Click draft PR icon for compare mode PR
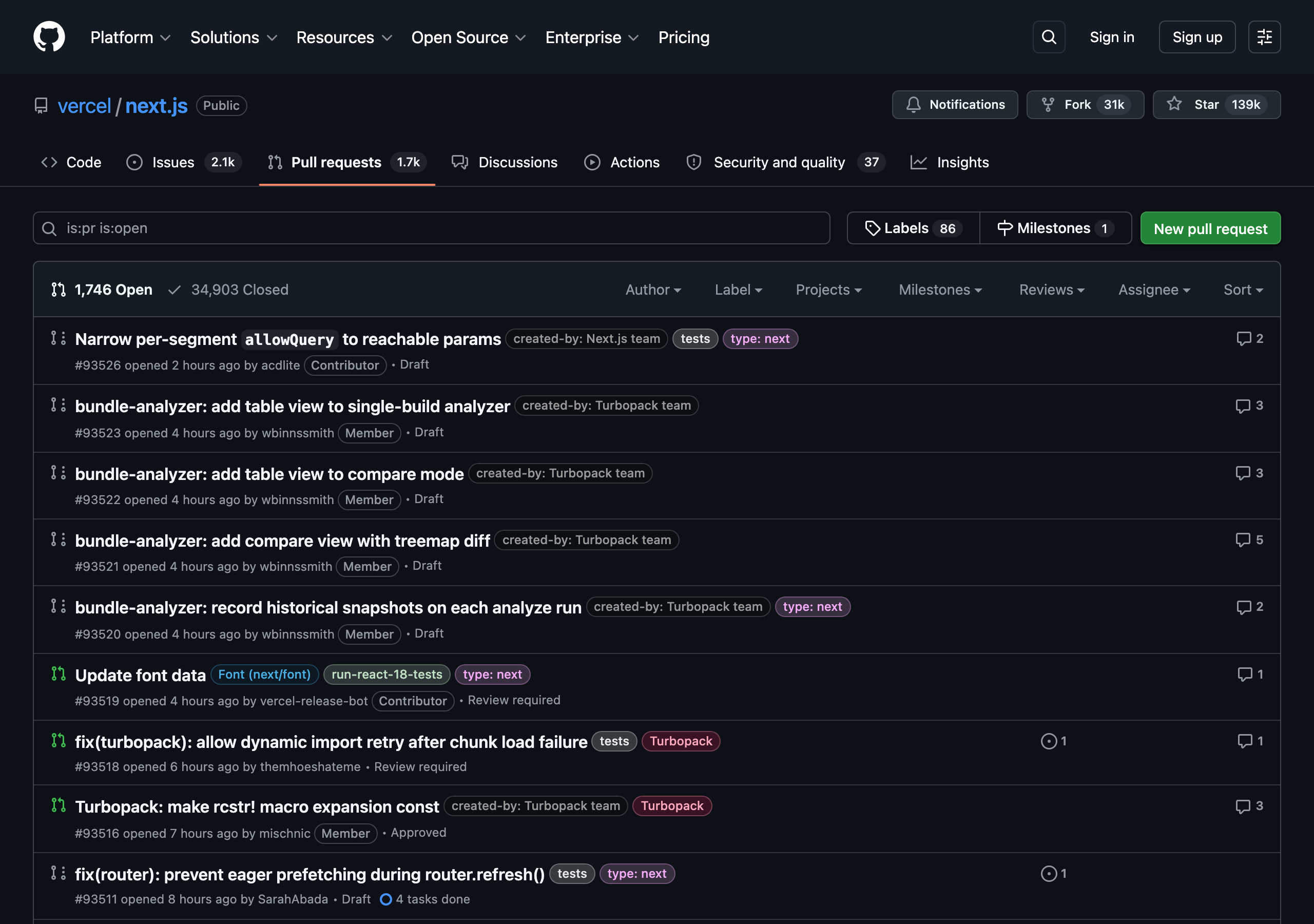Viewport: 1314px width, 924px height. click(59, 473)
